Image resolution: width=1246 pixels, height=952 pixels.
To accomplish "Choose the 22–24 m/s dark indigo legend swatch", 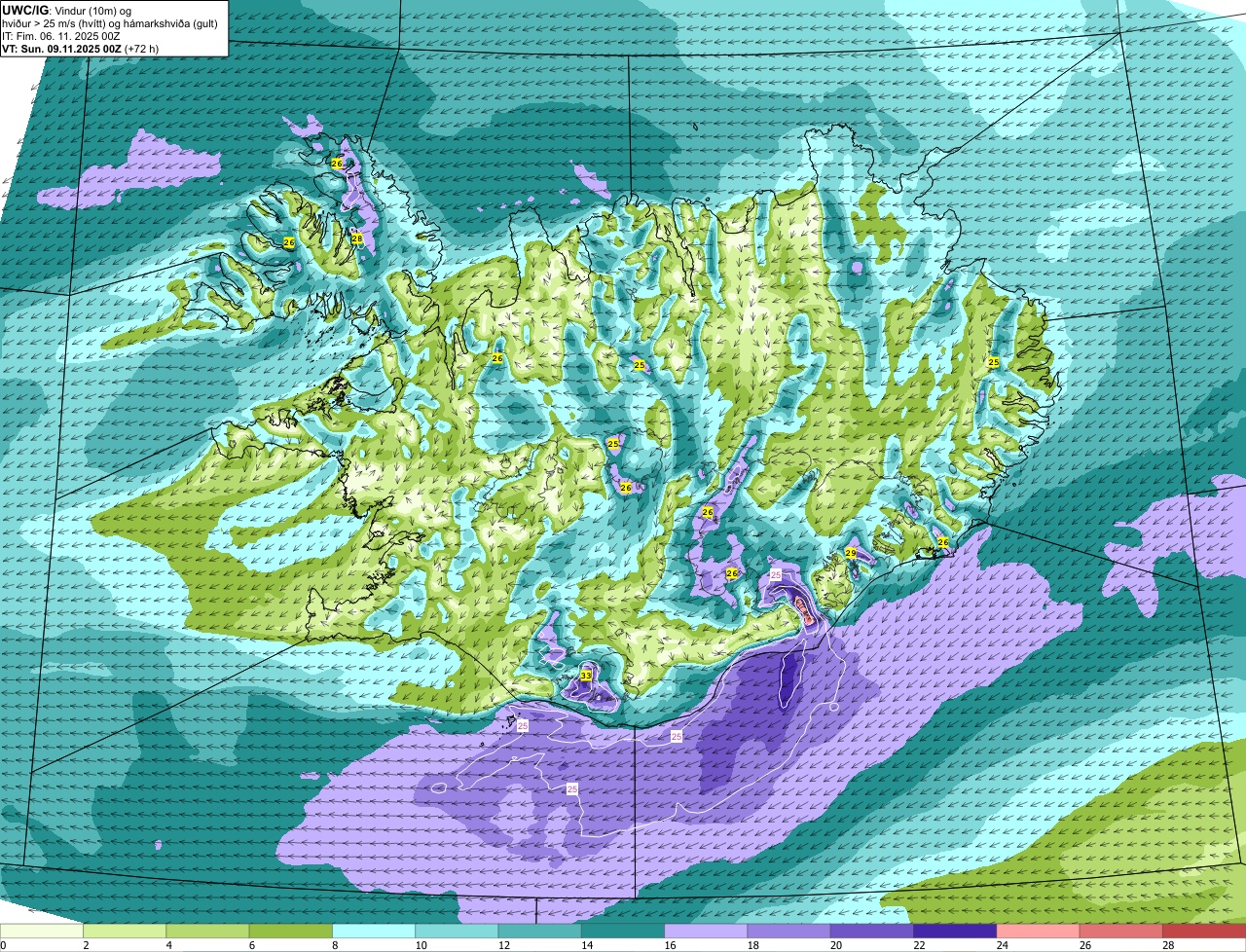I will pos(955,932).
